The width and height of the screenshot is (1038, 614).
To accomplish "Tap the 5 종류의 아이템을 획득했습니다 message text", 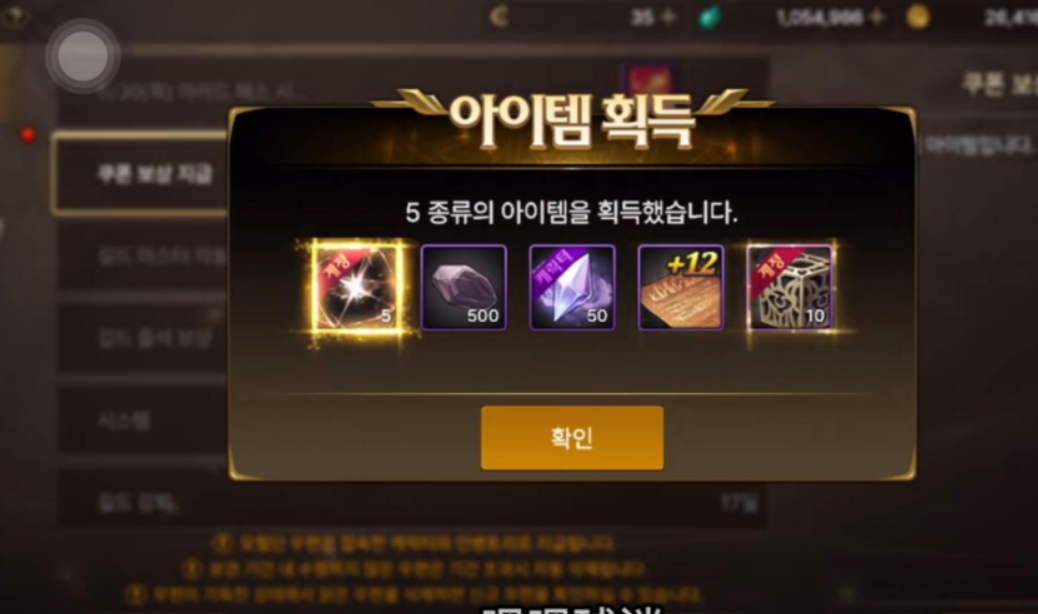I will tap(572, 212).
